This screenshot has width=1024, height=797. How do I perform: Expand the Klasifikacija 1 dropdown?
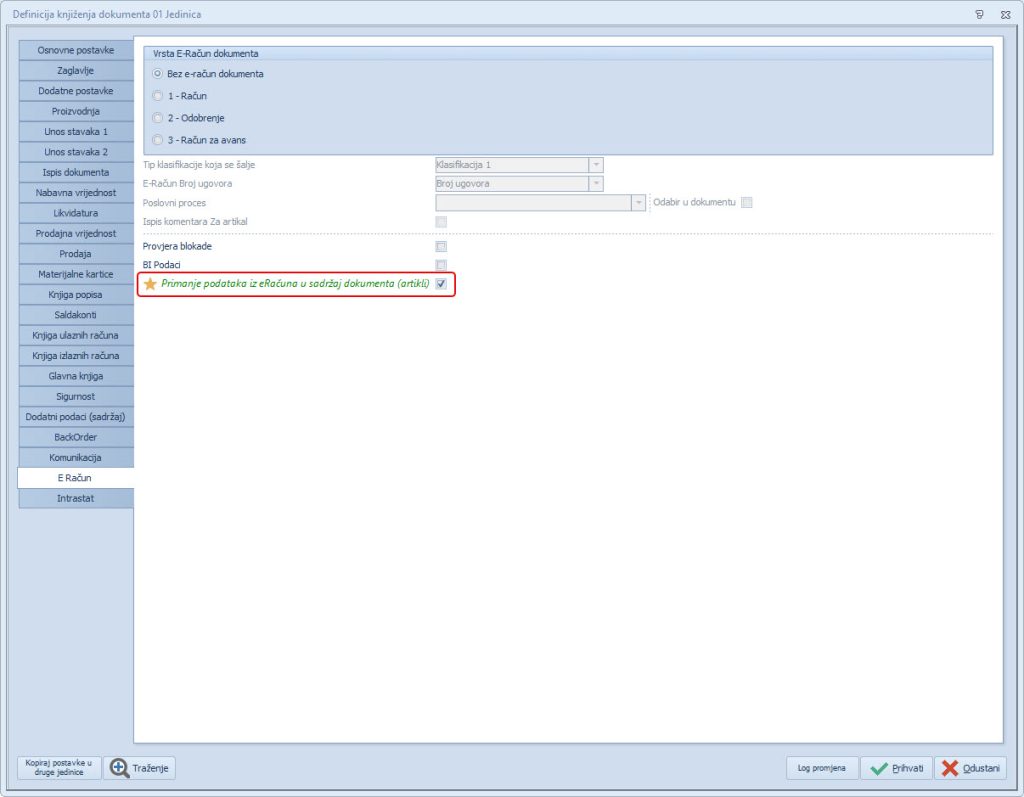[596, 164]
